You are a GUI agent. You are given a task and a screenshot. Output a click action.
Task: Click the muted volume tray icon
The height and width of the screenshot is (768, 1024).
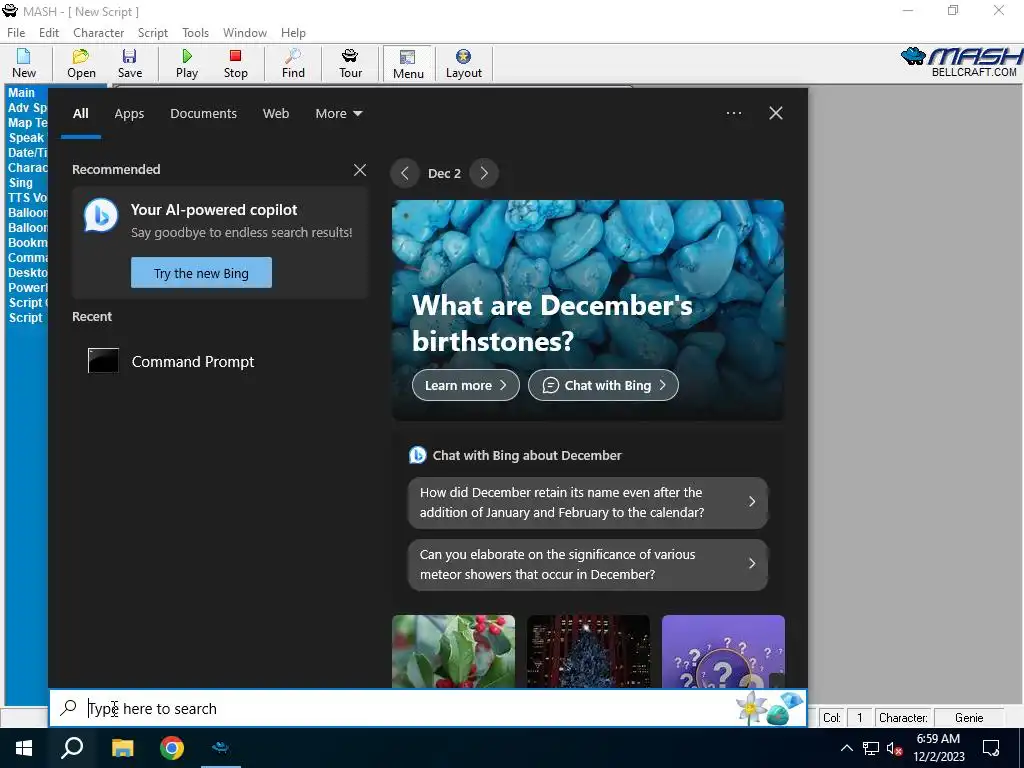(x=894, y=749)
